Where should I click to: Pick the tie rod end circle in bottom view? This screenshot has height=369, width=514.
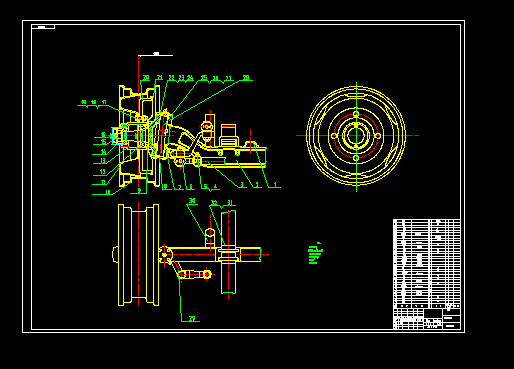(207, 274)
